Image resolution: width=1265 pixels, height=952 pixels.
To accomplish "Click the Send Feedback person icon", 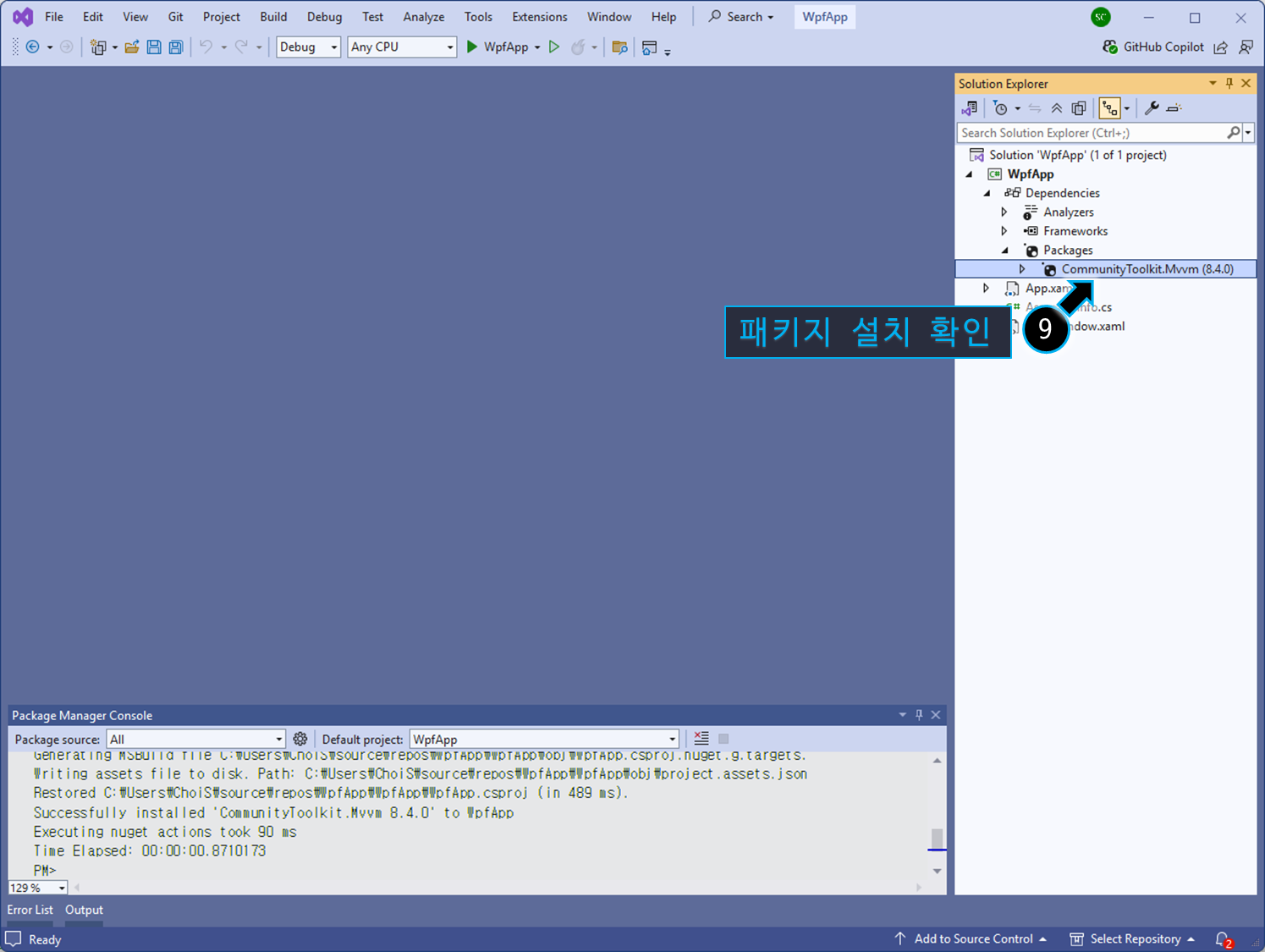I will [x=1246, y=47].
